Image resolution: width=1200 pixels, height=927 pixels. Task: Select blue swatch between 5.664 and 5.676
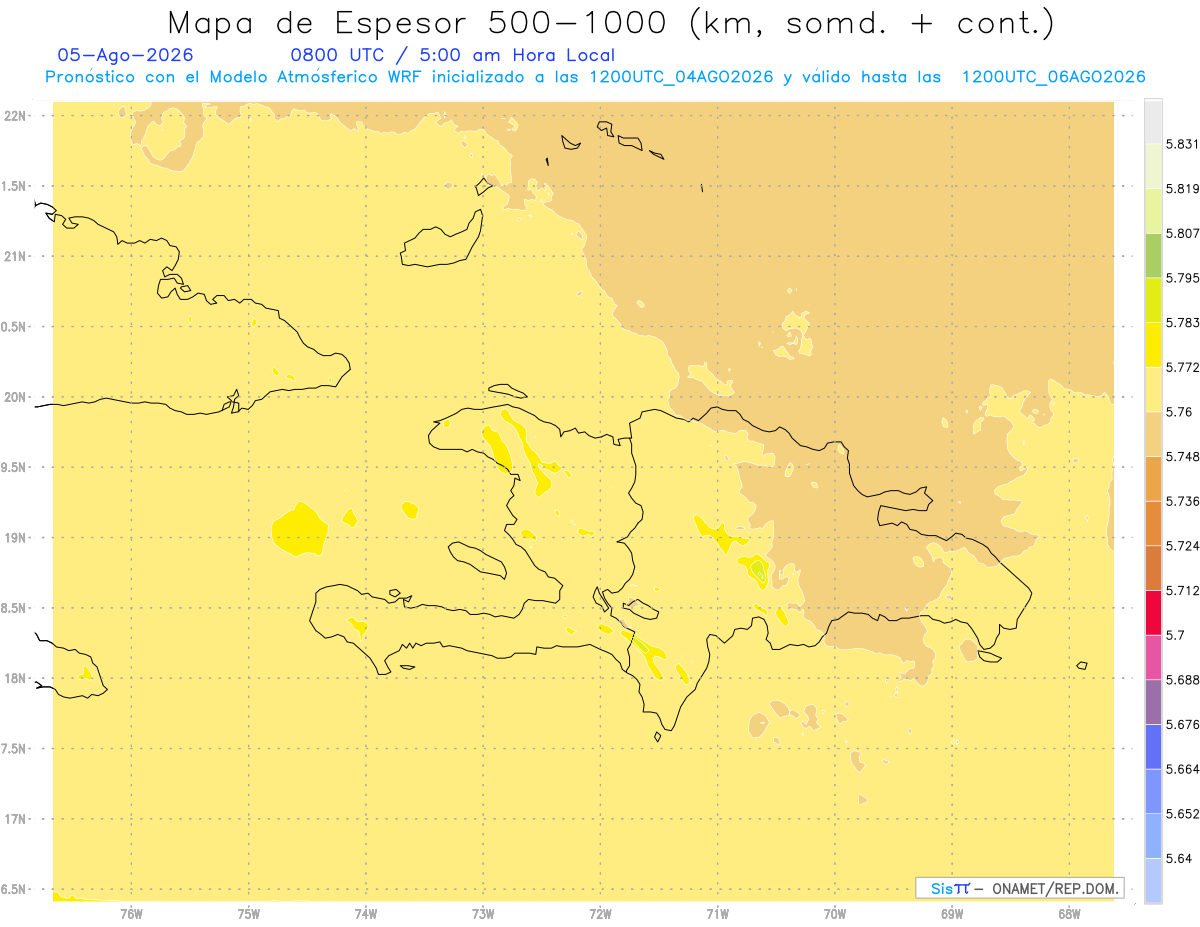[x=1153, y=747]
